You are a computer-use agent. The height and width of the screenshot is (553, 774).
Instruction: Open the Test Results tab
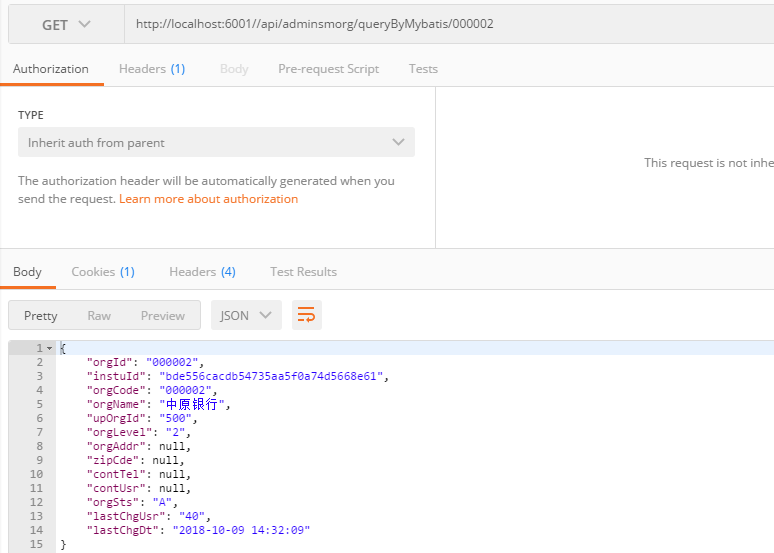coord(303,272)
